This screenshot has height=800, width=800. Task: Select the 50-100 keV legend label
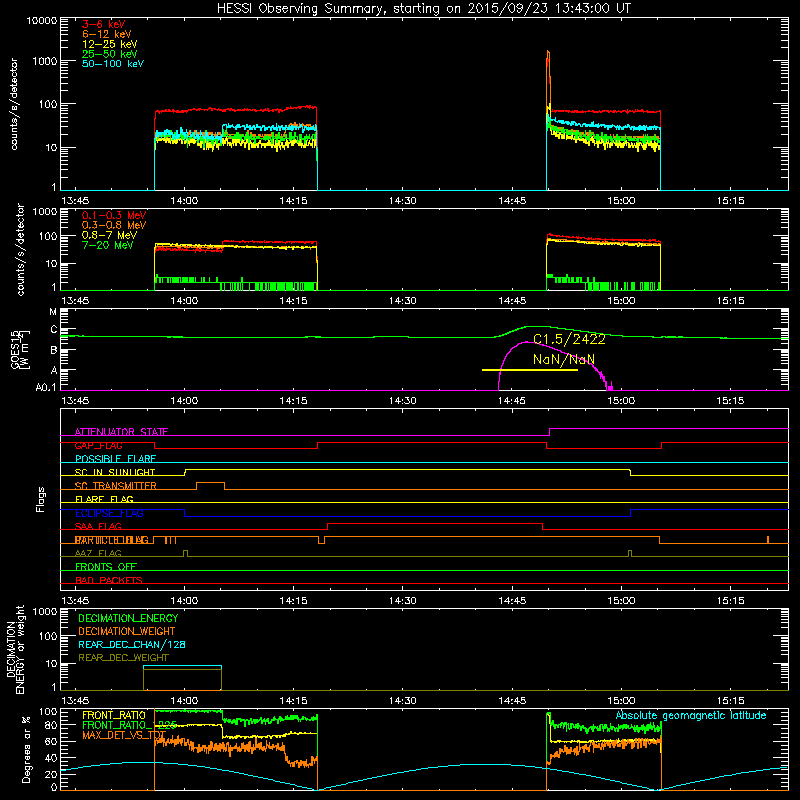click(113, 64)
